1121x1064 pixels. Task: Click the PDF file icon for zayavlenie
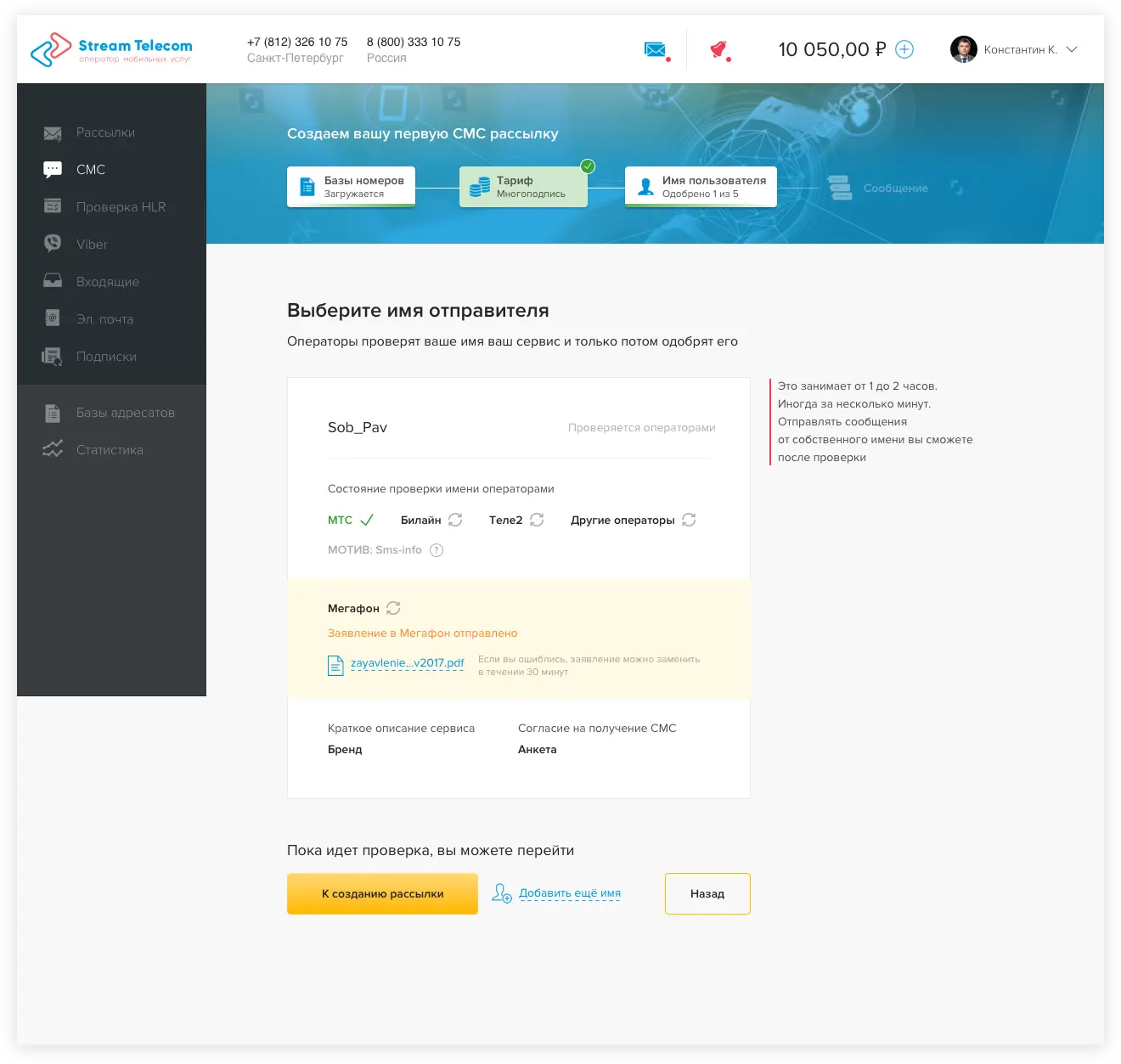(x=335, y=666)
